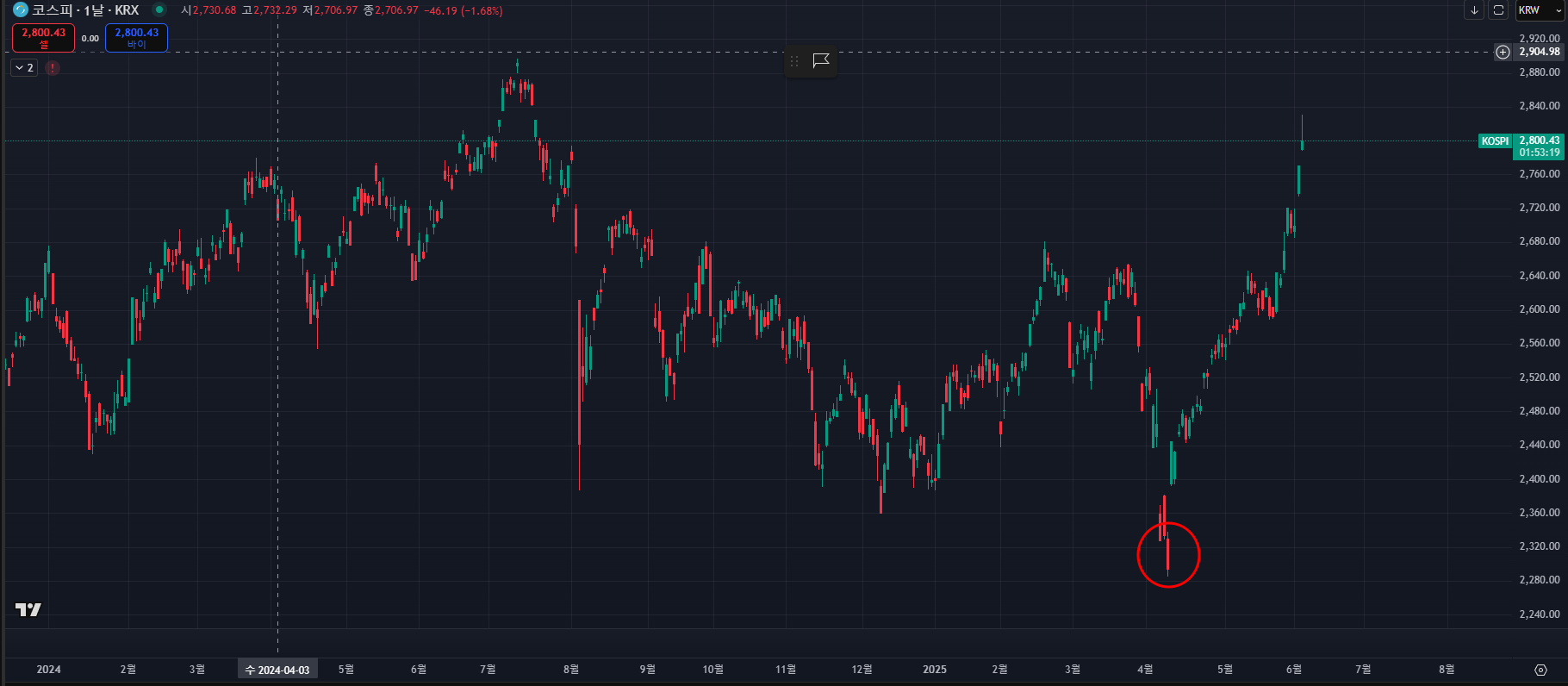Click the KOSPI symbol logo icon

pyautogui.click(x=21, y=9)
